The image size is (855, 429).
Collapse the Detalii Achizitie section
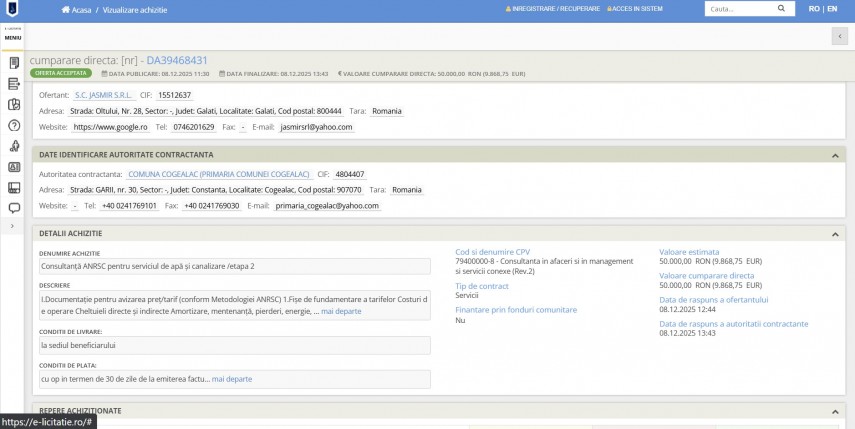835,233
